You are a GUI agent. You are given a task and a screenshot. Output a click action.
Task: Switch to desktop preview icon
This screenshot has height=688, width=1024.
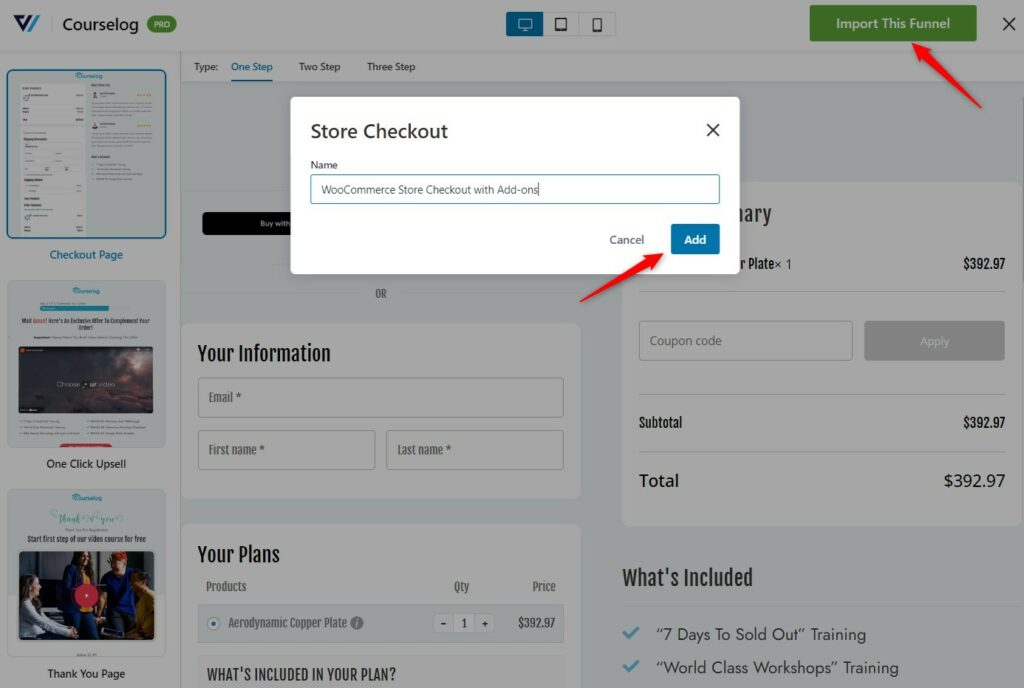[524, 24]
